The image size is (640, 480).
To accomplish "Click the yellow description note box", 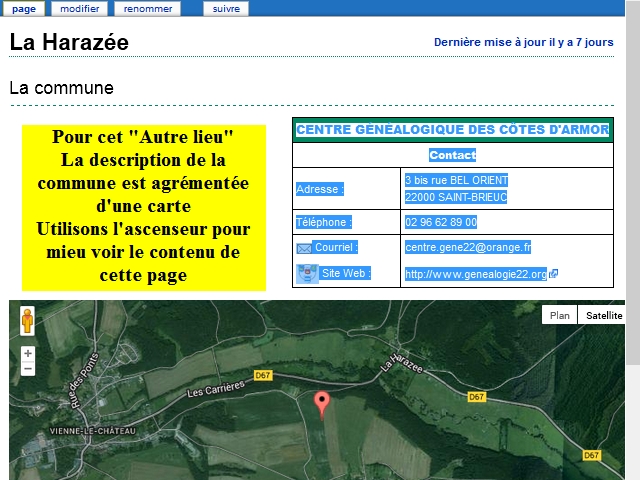I will (143, 206).
